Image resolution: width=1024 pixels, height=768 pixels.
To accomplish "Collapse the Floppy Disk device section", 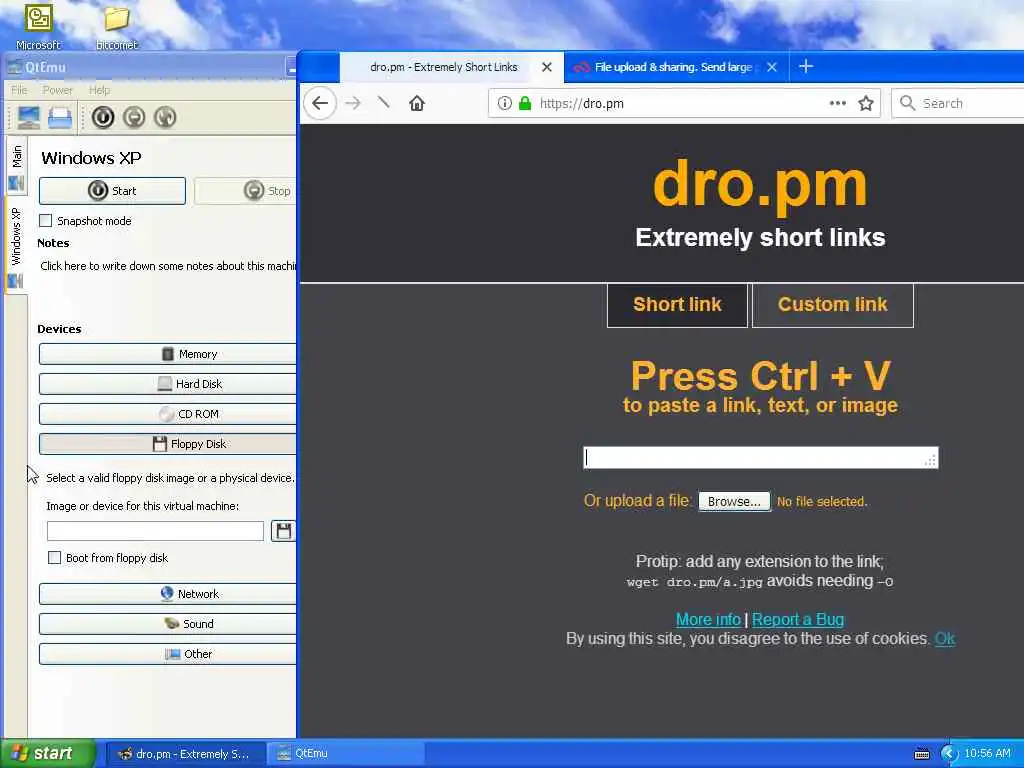I will 167,444.
